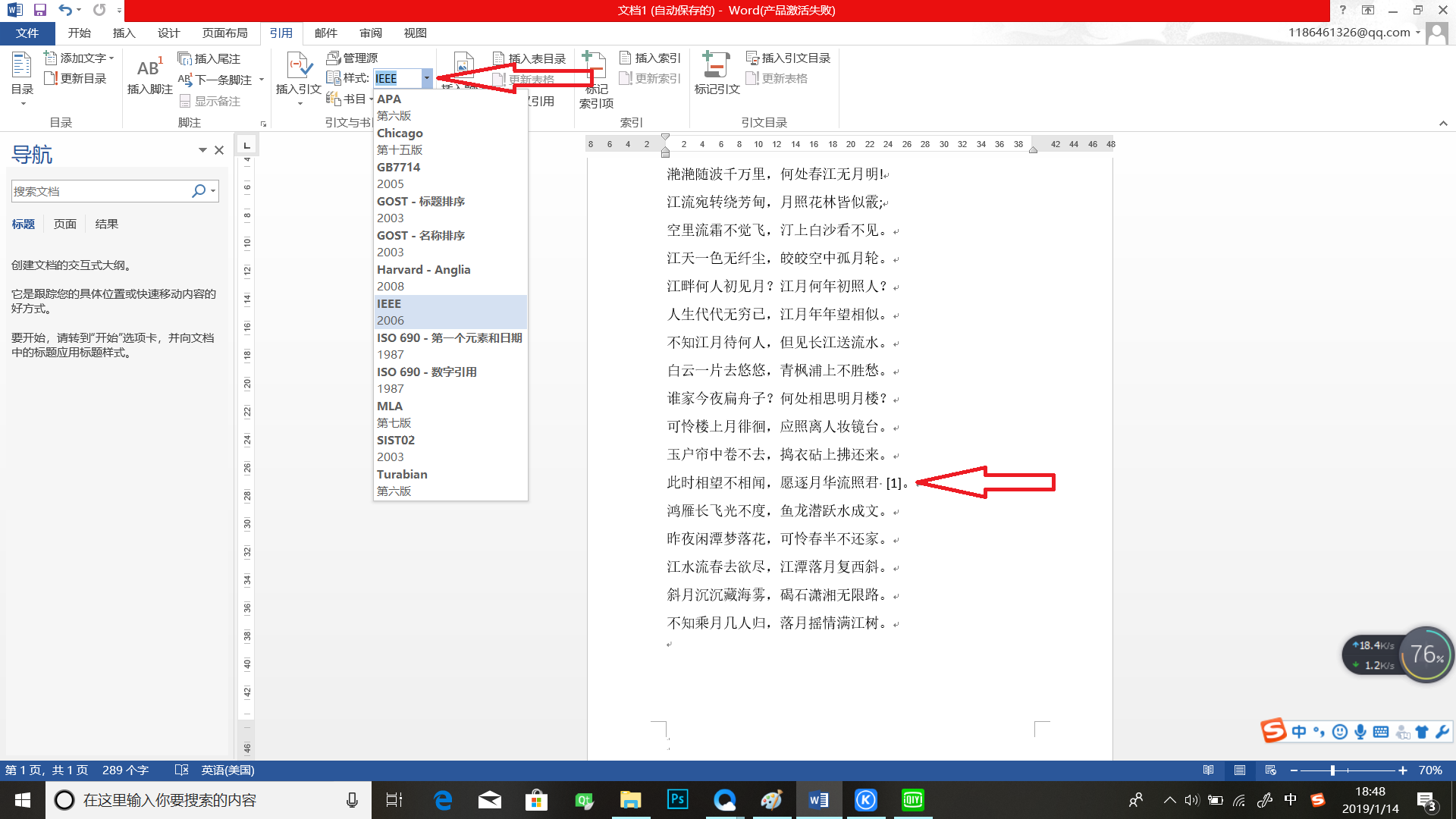The image size is (1456, 819).
Task: Open the navigation pane options arrow
Action: click(x=202, y=150)
